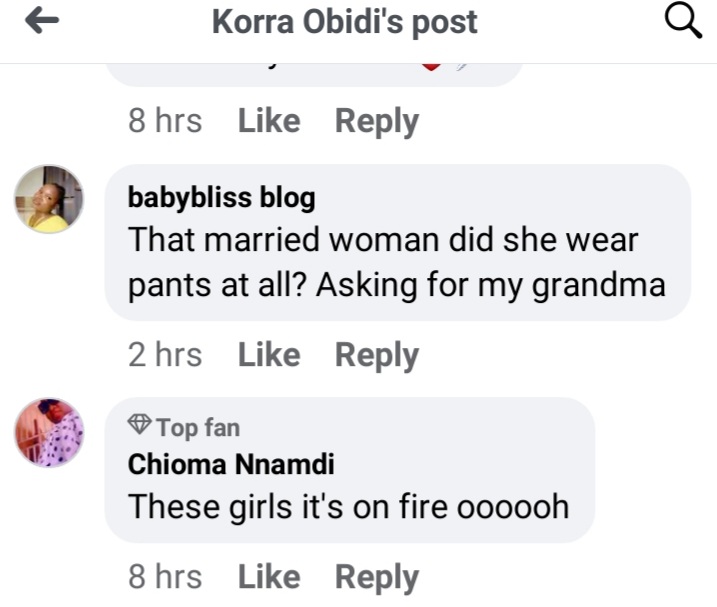717x607 pixels.
Task: Reply to the babybliss blog comment
Action: click(x=376, y=355)
